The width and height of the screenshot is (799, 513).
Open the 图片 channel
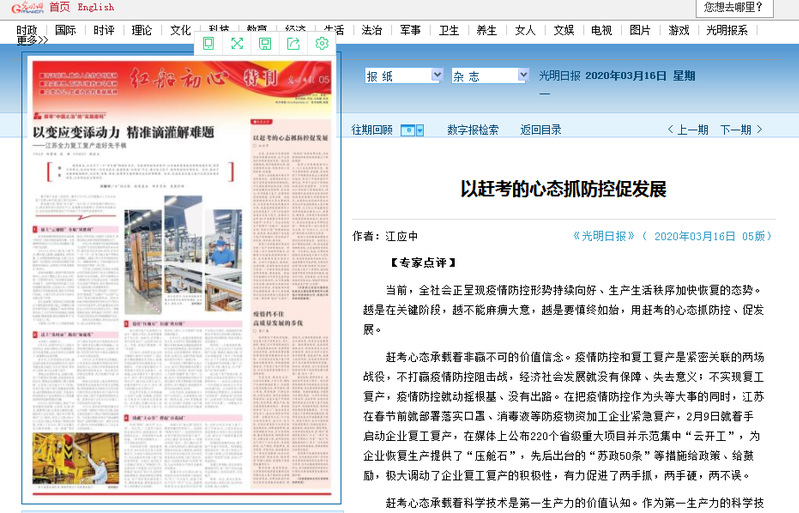640,30
